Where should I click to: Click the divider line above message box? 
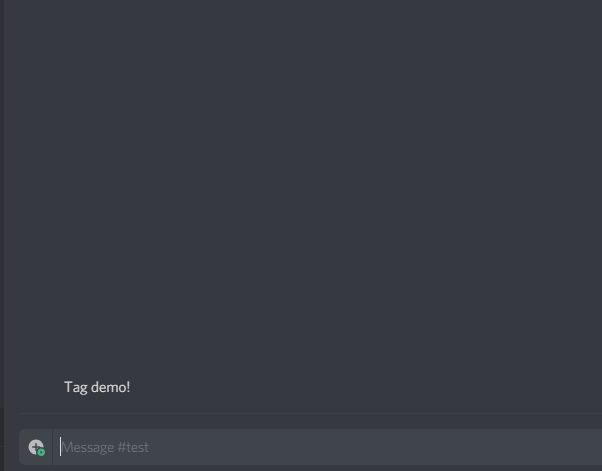click(310, 413)
